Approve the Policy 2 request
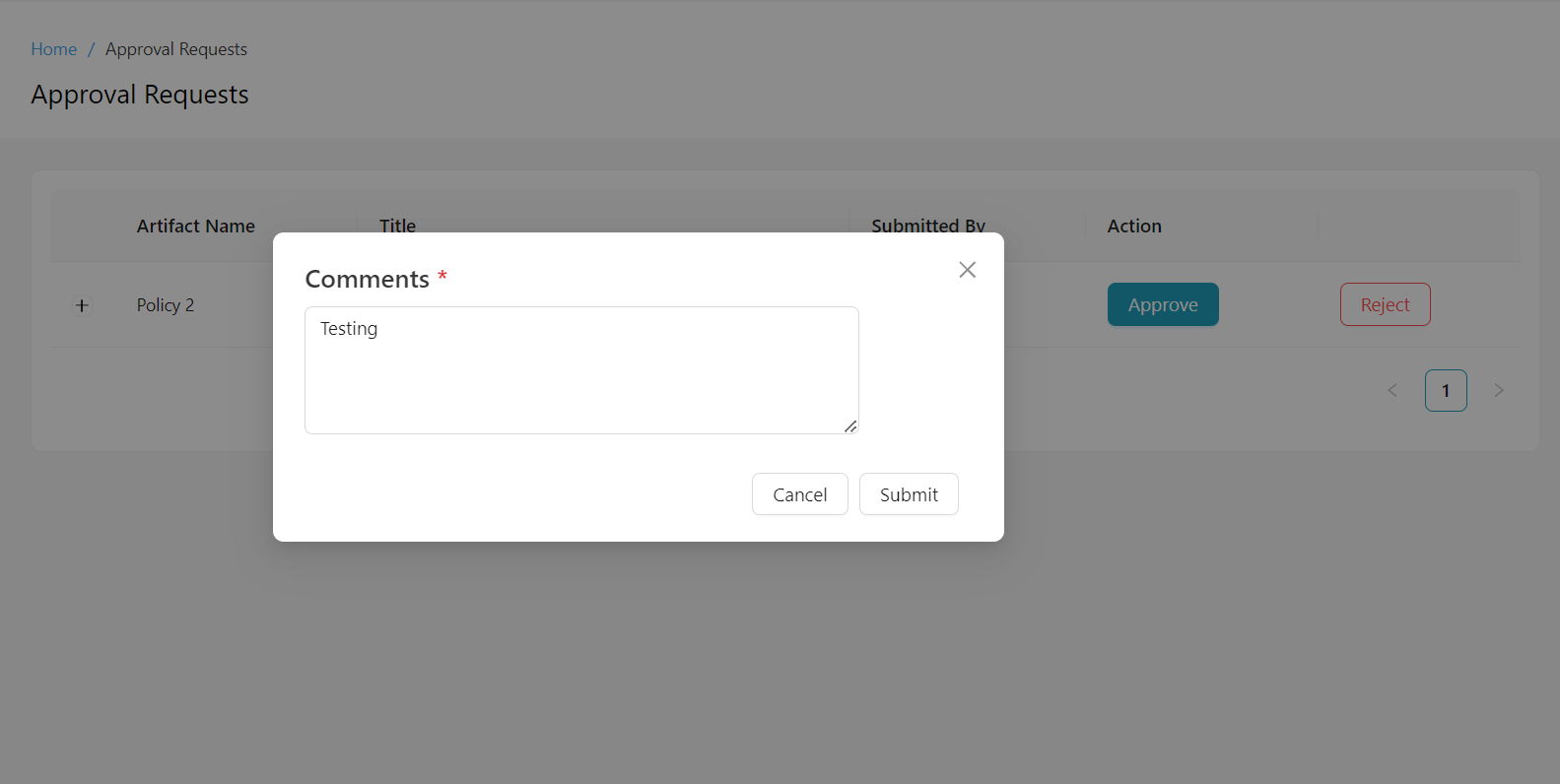The height and width of the screenshot is (784, 1560). (x=1163, y=304)
